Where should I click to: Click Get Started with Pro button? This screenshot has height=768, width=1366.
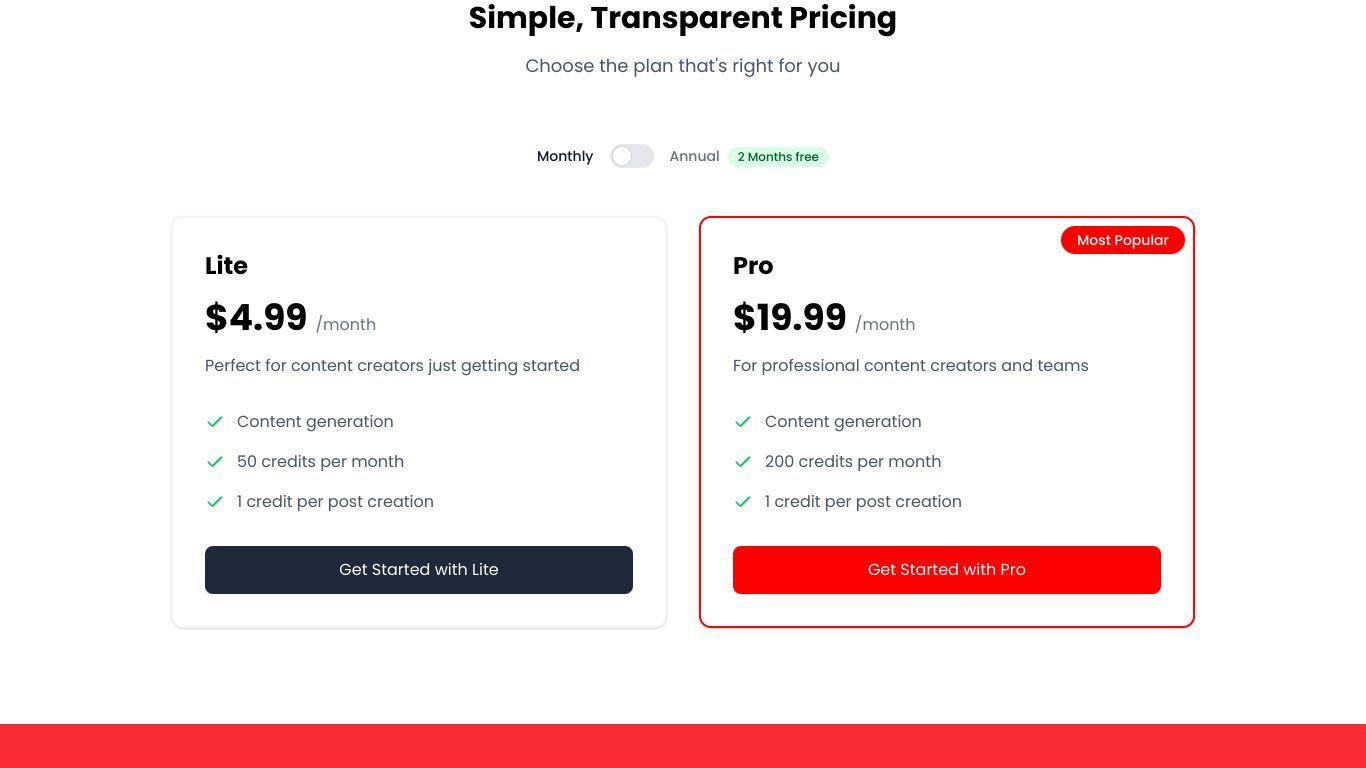[x=947, y=570]
